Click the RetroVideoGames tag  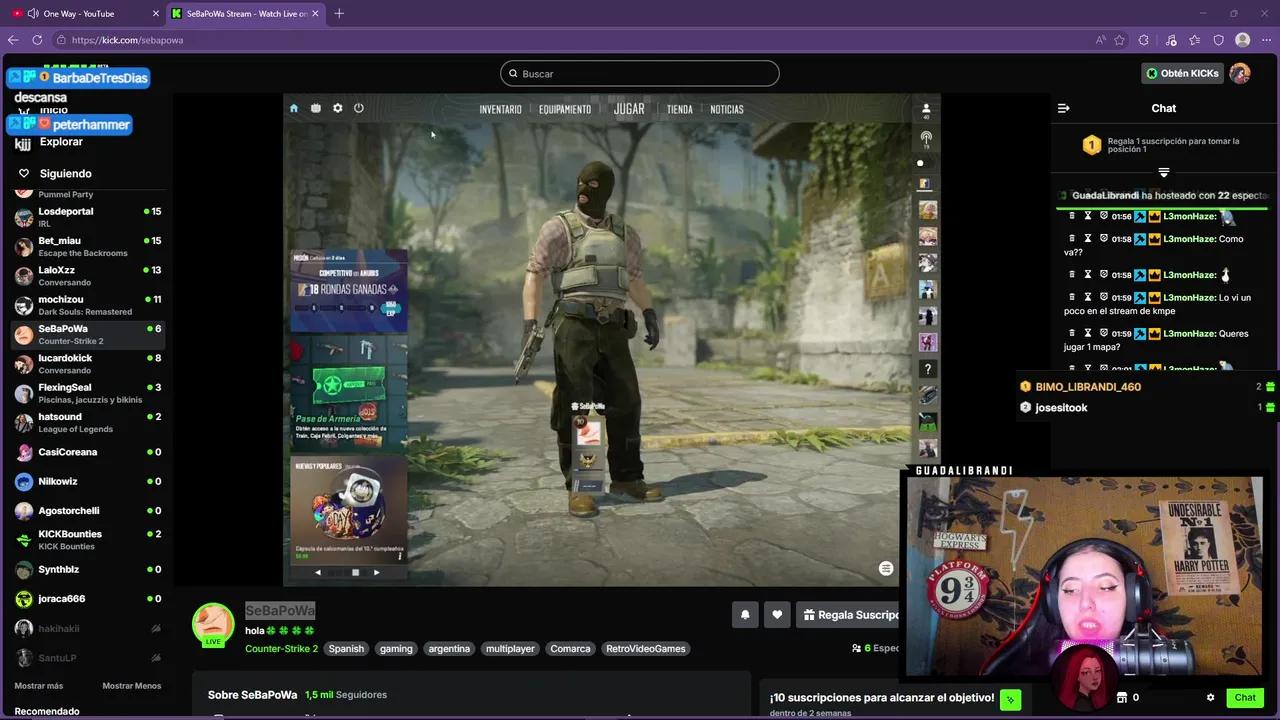[x=646, y=649]
